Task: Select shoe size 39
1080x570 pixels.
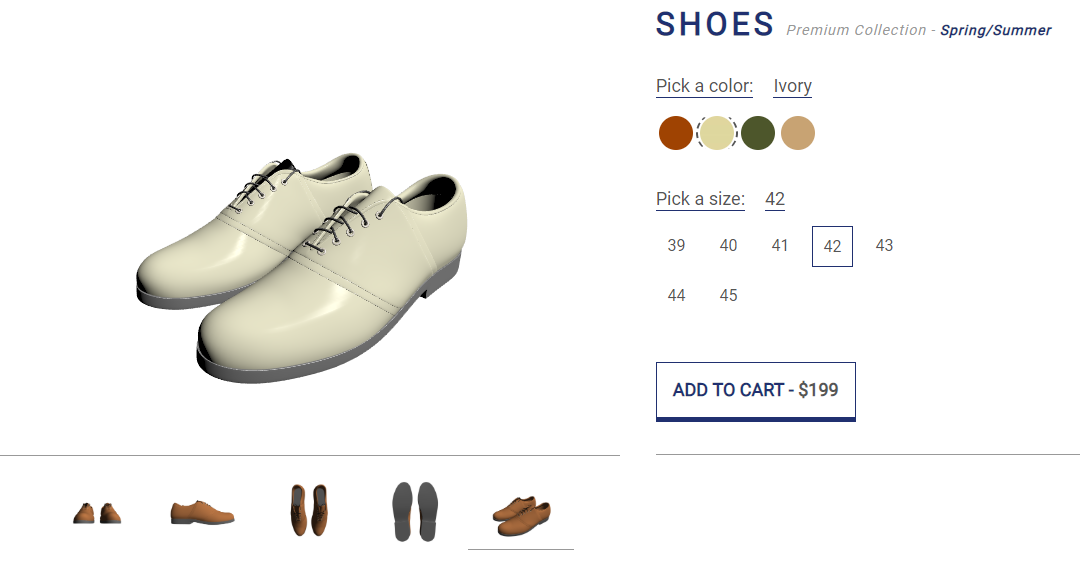Action: click(677, 246)
